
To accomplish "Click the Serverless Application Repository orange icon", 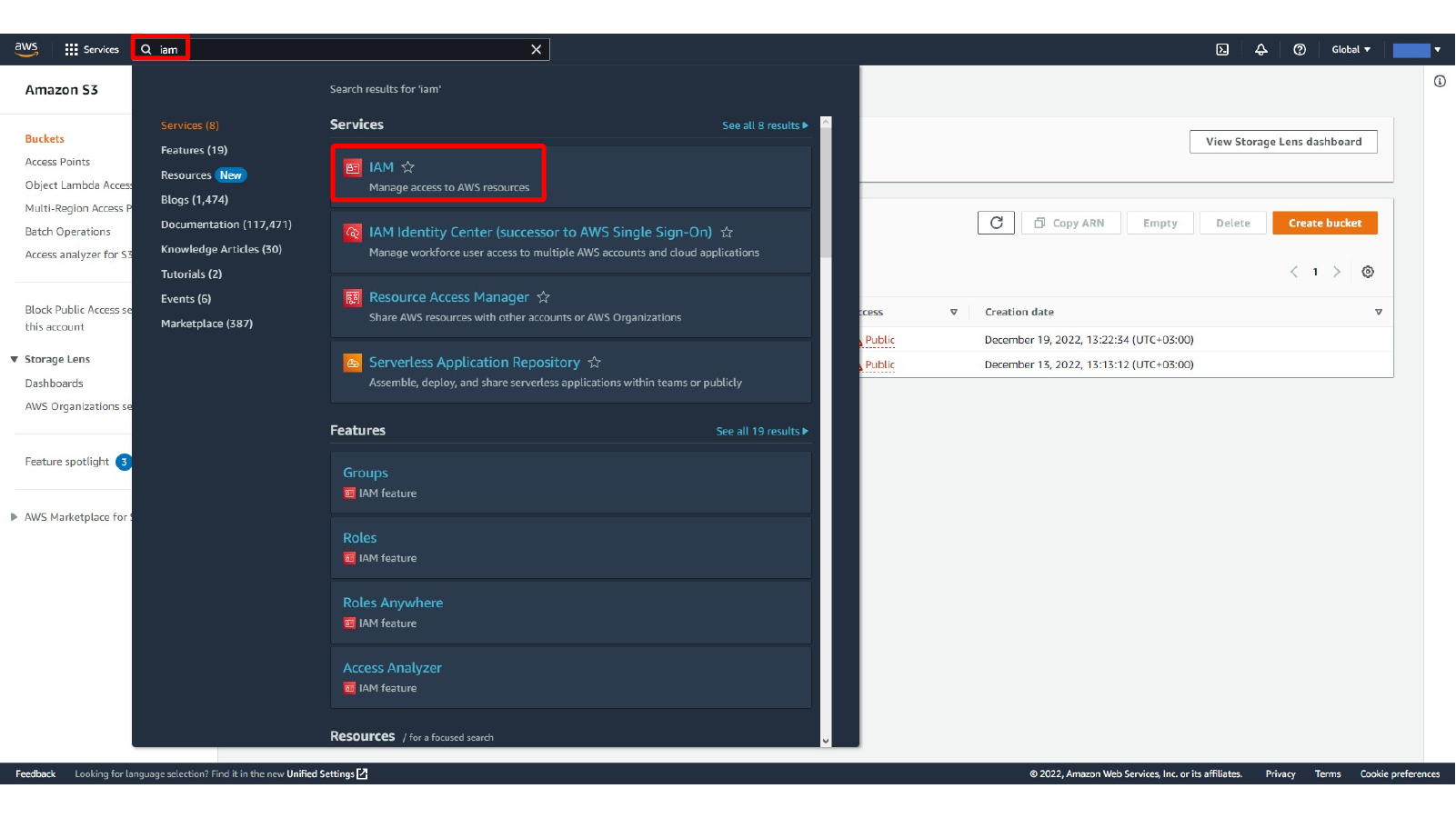I will tap(353, 363).
